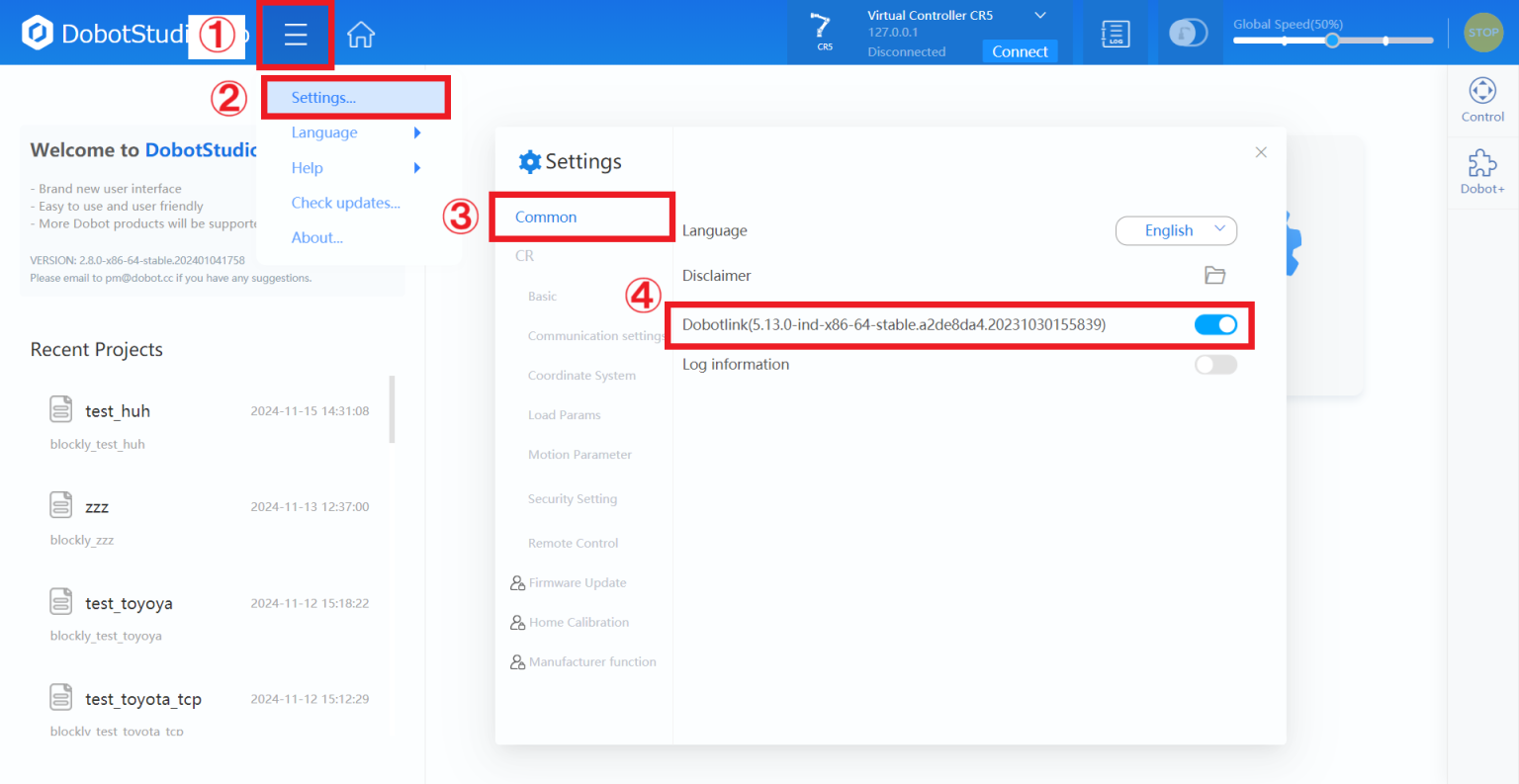Toggle the robot enable switch in top bar
This screenshot has height=784, width=1519.
(1188, 33)
